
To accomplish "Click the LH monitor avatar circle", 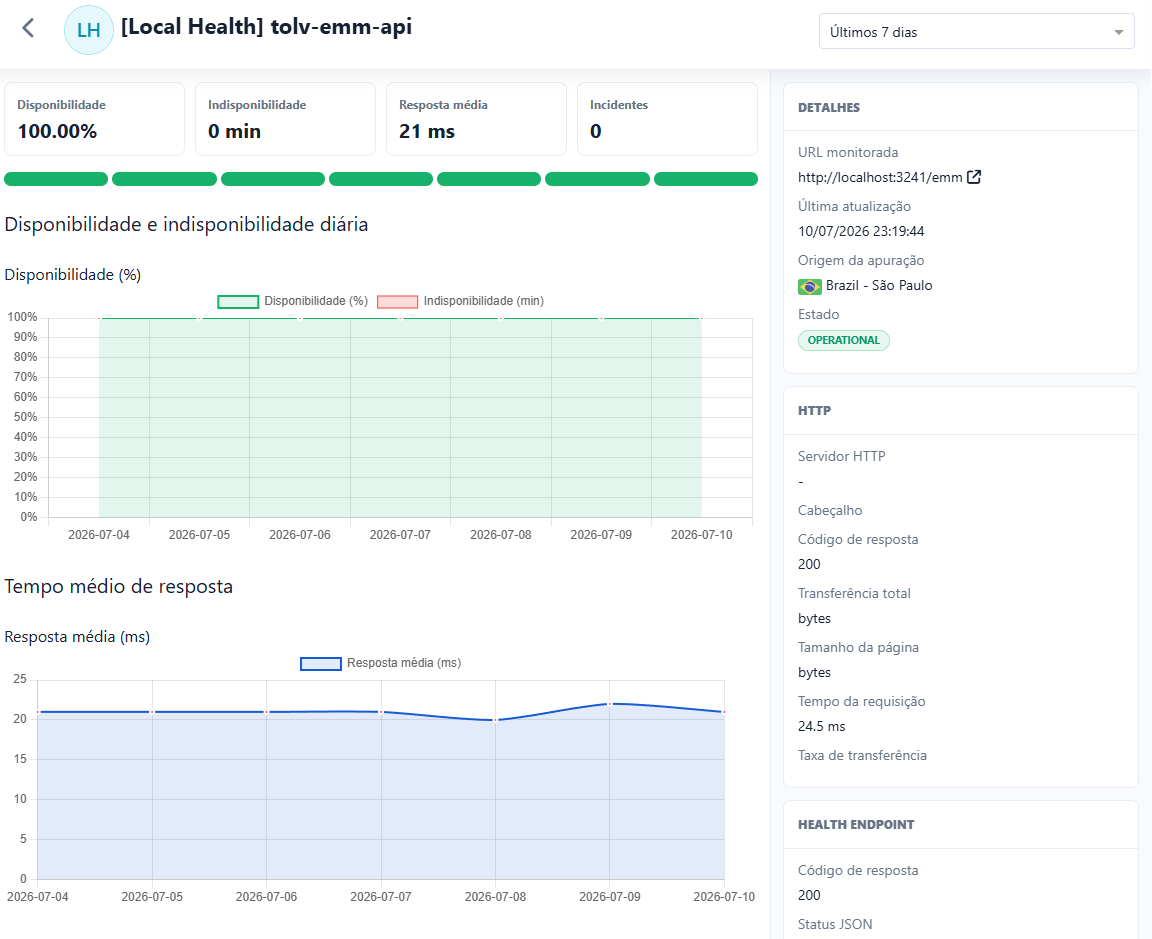I will [x=89, y=30].
